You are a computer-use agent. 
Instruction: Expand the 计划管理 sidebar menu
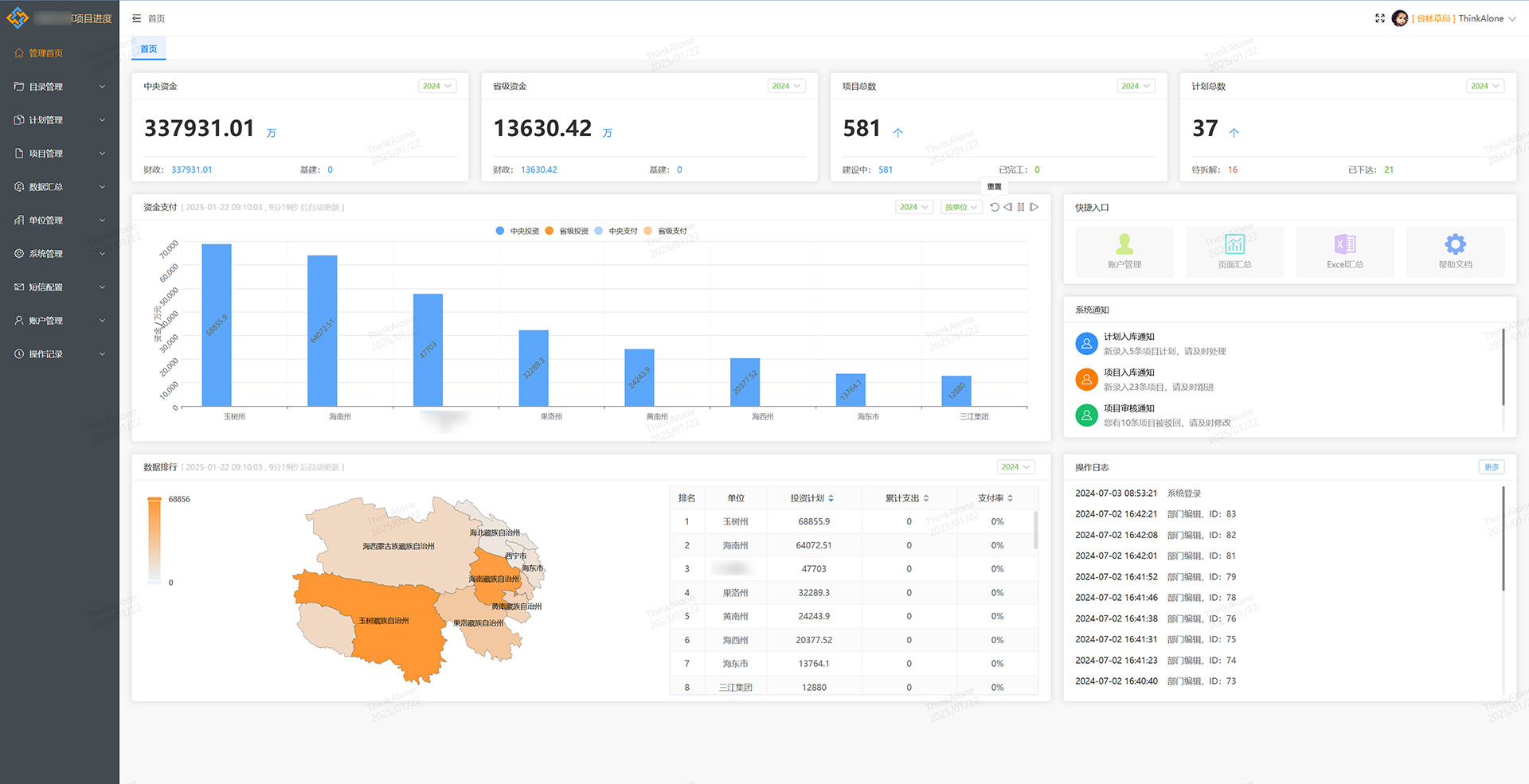(x=60, y=120)
